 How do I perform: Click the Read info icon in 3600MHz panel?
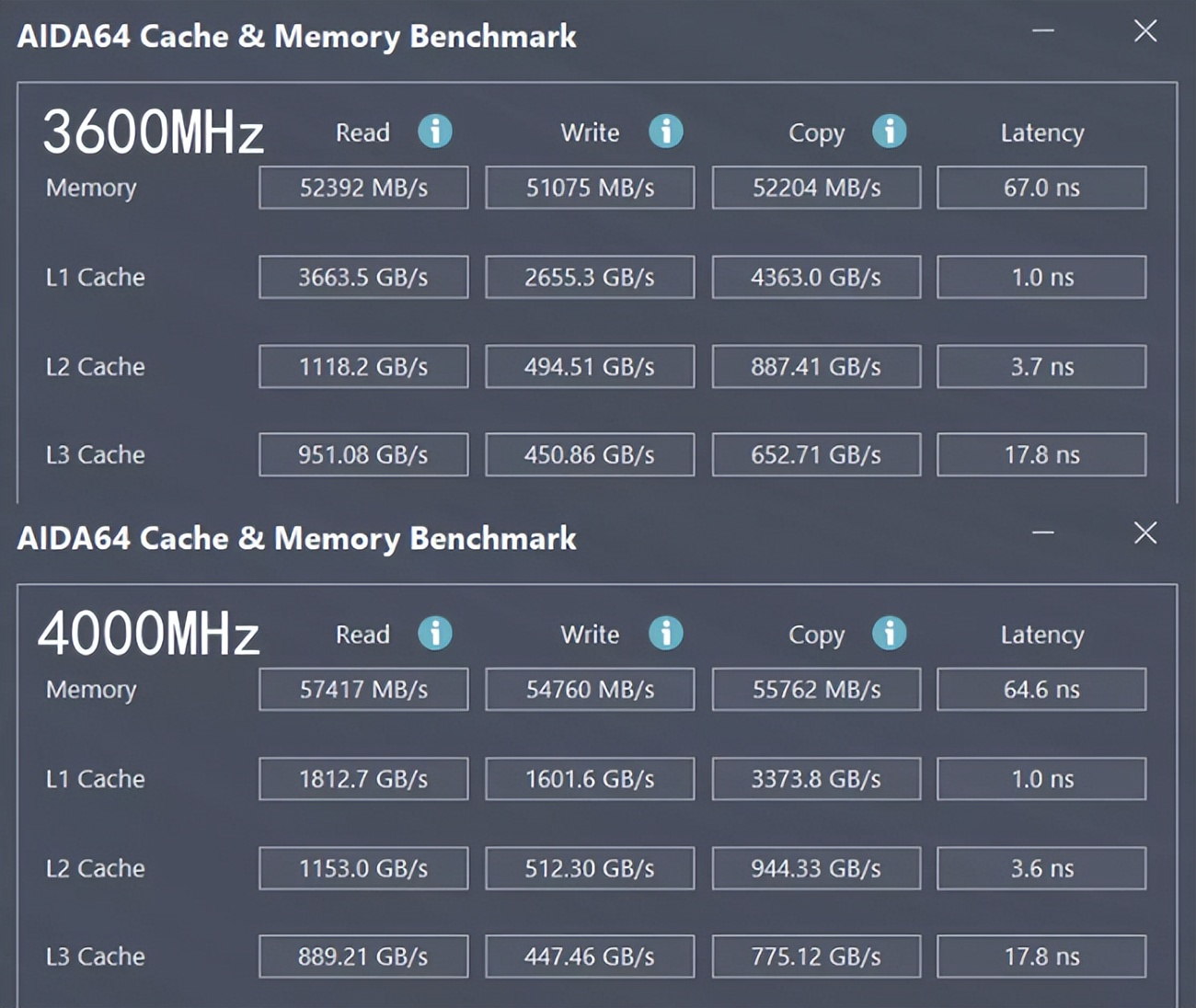click(x=435, y=132)
